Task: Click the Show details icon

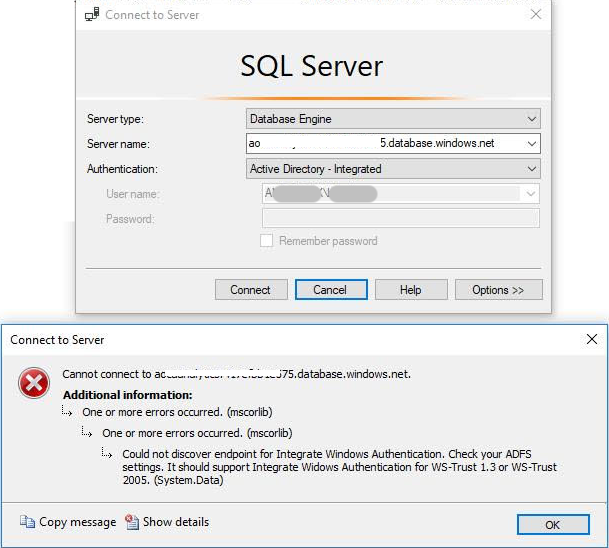Action: [x=132, y=522]
